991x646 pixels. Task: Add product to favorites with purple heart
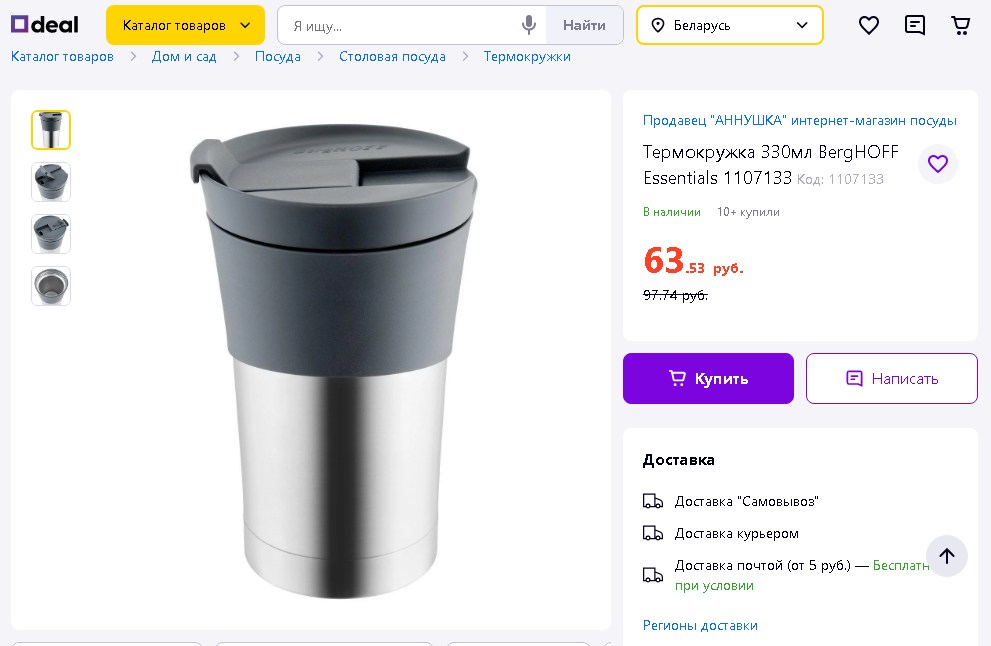937,164
